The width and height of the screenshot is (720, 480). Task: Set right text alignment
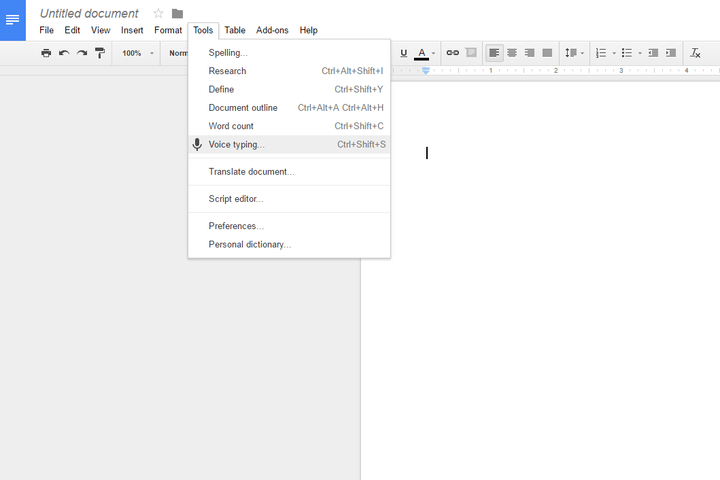coord(529,53)
